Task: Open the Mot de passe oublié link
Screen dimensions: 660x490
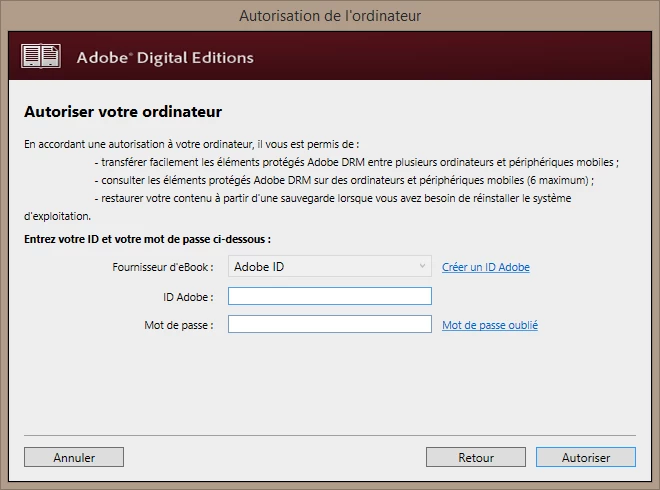Action: (490, 325)
